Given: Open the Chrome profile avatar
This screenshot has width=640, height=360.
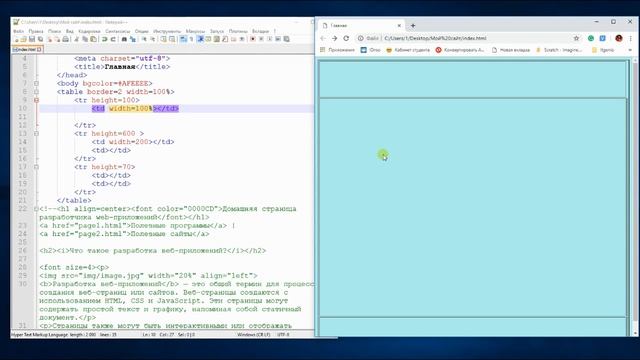Looking at the screenshot, I should pos(619,38).
